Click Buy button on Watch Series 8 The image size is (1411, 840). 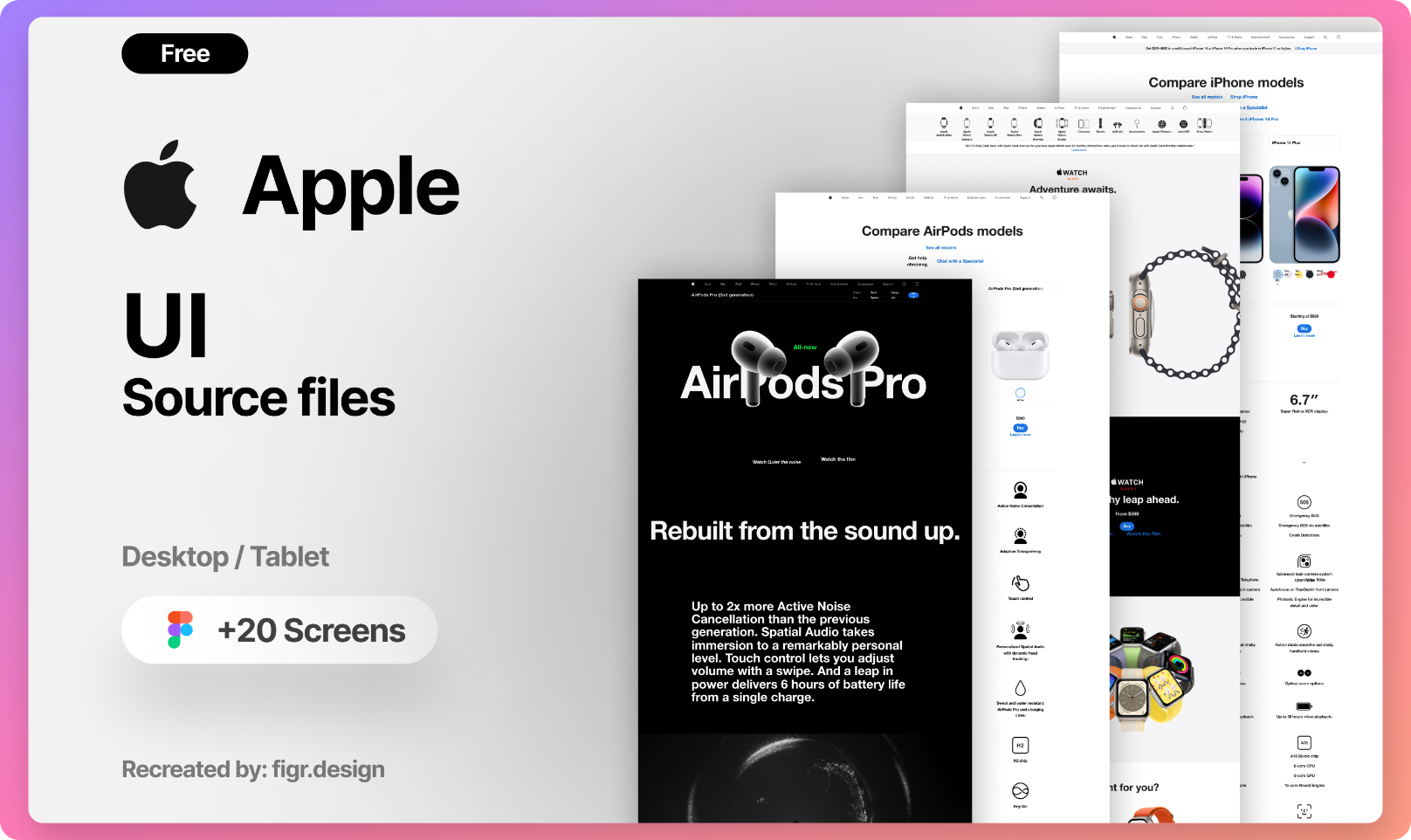(1126, 527)
